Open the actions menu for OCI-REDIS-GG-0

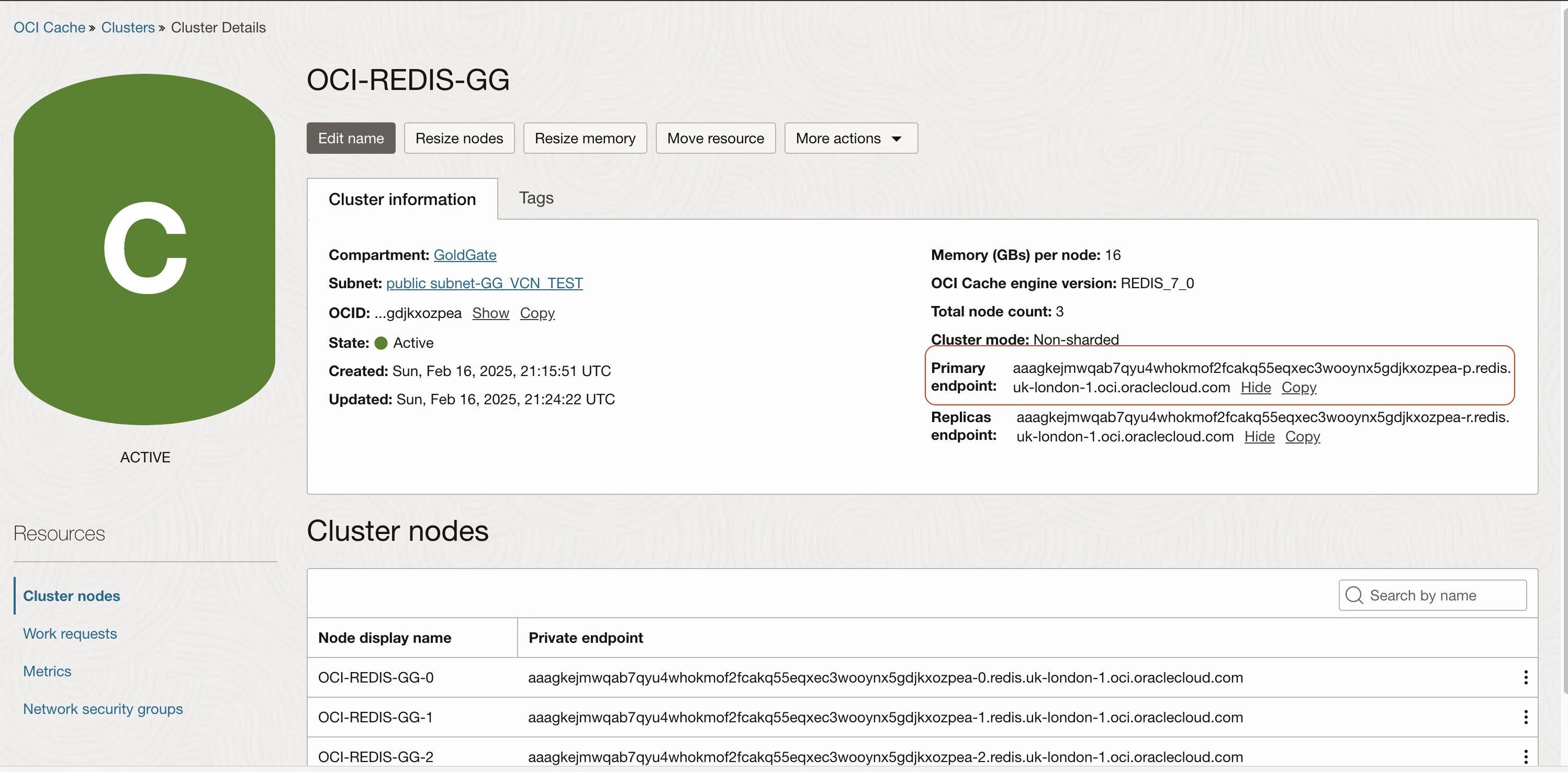[x=1526, y=678]
